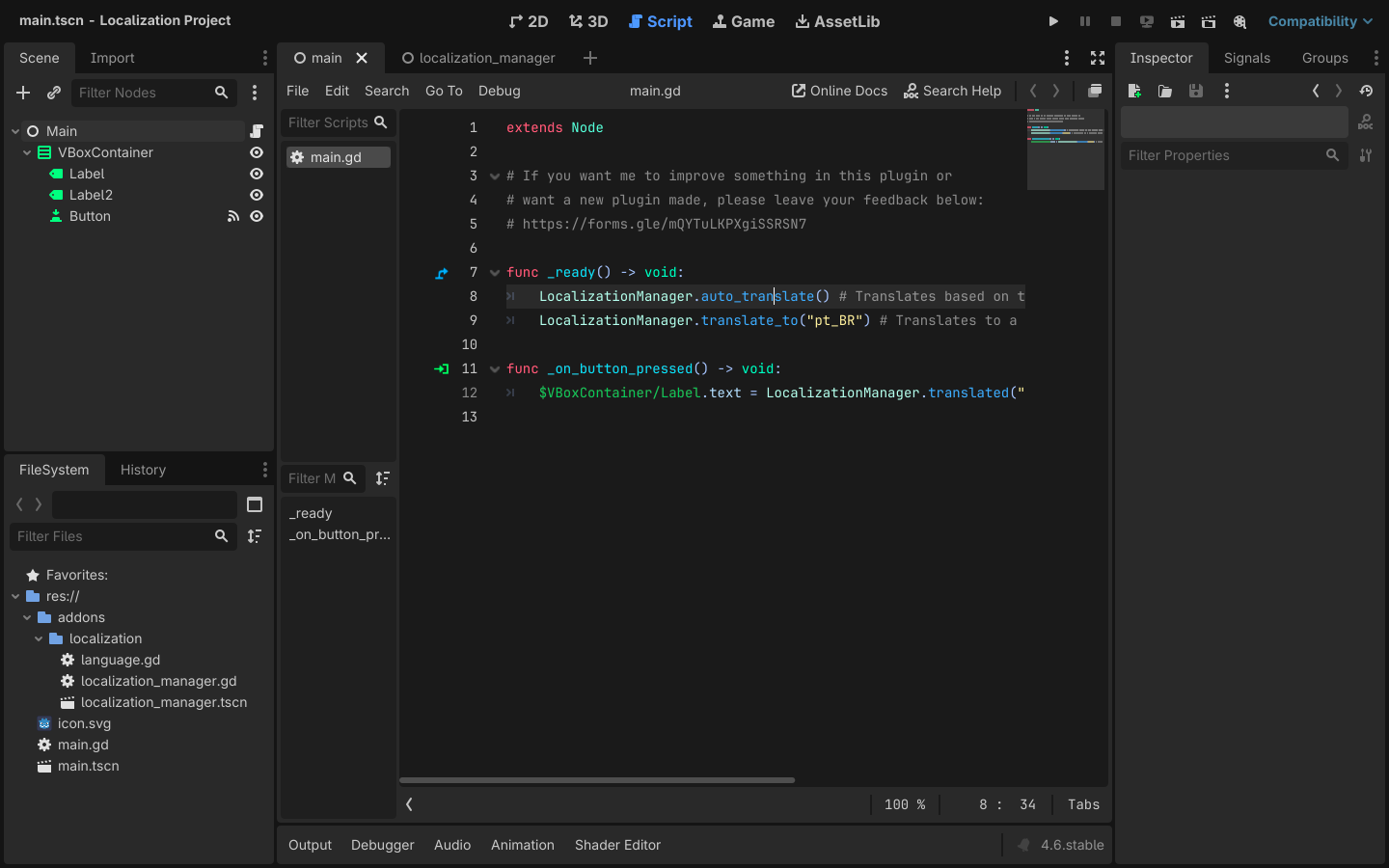Hide the Label2 node
This screenshot has width=1389, height=868.
pos(257,195)
